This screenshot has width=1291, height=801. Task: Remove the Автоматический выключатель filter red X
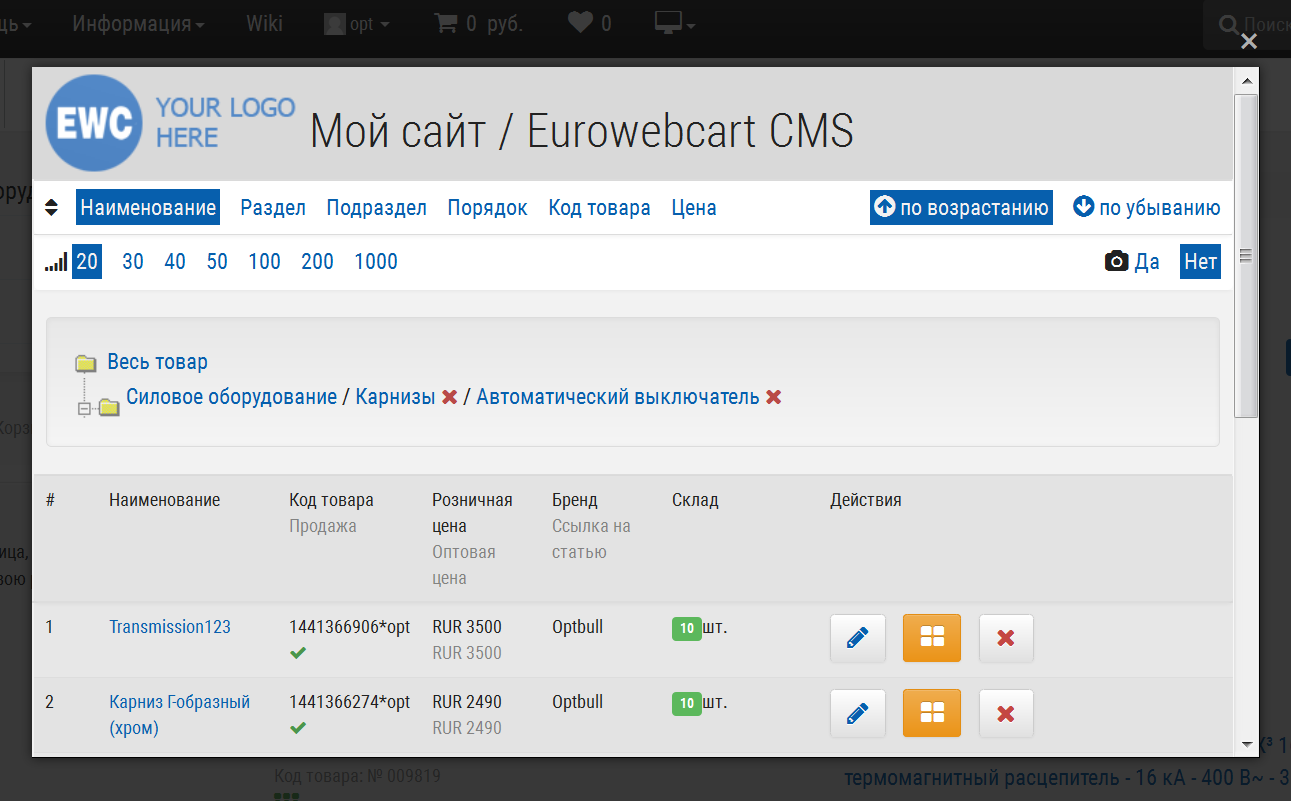coord(773,397)
